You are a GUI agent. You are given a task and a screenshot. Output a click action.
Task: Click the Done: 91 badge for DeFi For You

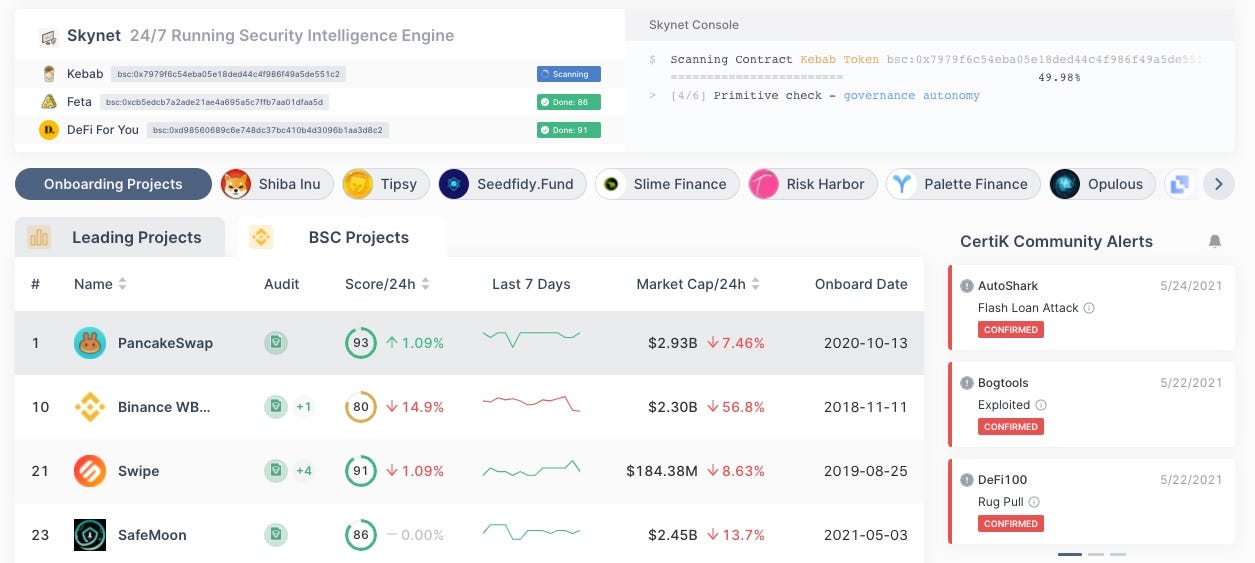pyautogui.click(x=568, y=130)
